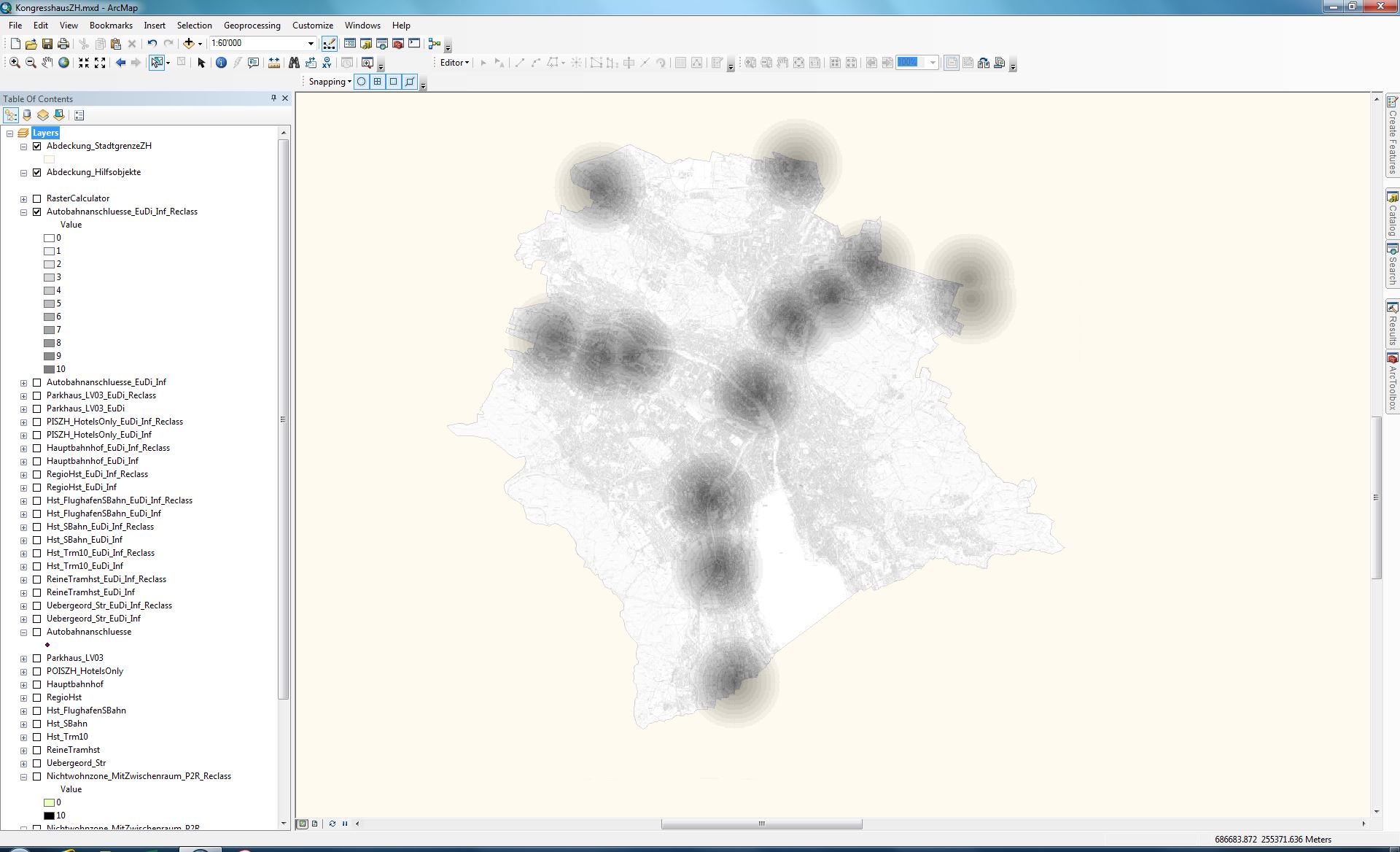This screenshot has height=852, width=1400.
Task: Open the Measure ruler tool
Action: pyautogui.click(x=273, y=63)
